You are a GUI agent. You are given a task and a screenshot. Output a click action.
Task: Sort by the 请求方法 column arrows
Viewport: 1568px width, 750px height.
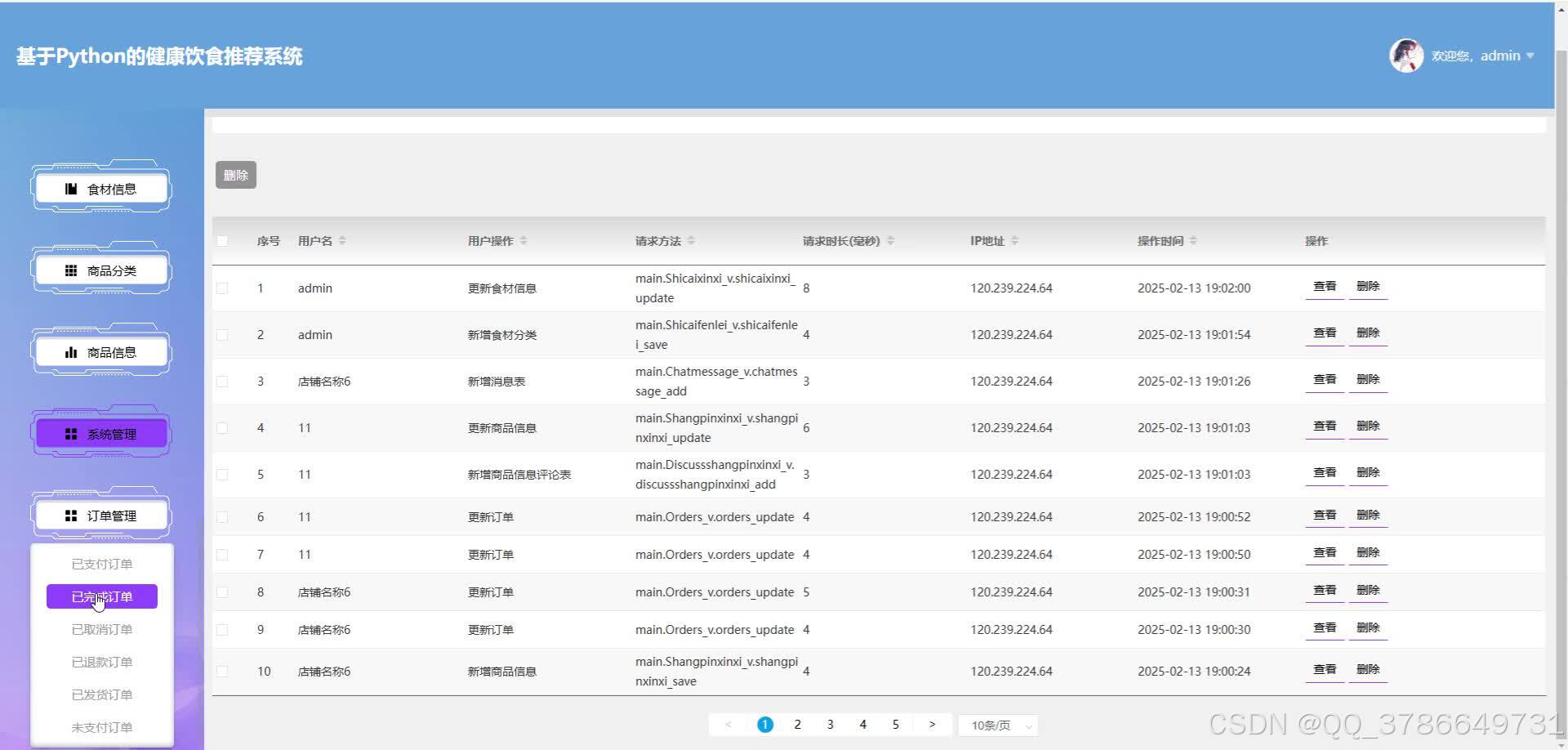click(691, 241)
